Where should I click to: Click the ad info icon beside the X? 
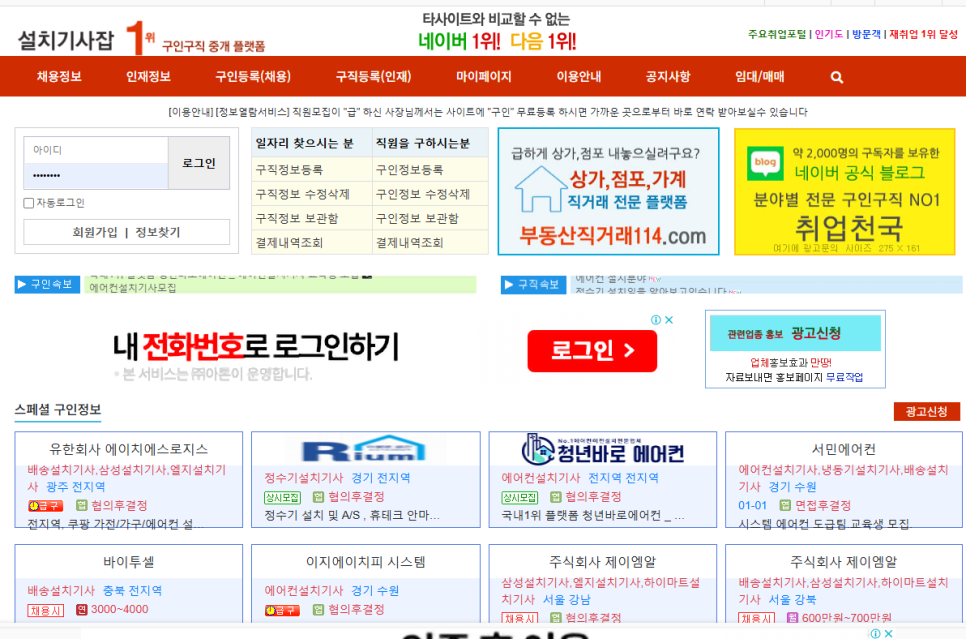click(656, 320)
